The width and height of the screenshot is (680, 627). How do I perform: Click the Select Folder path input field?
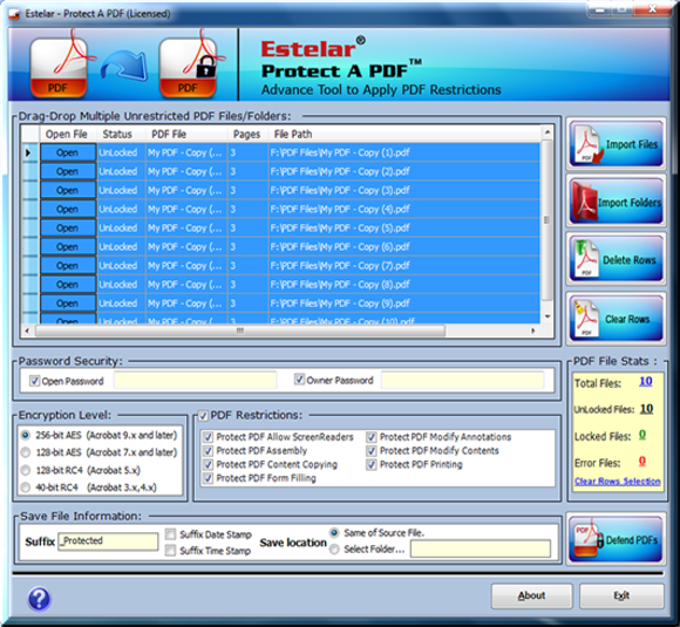pos(481,549)
